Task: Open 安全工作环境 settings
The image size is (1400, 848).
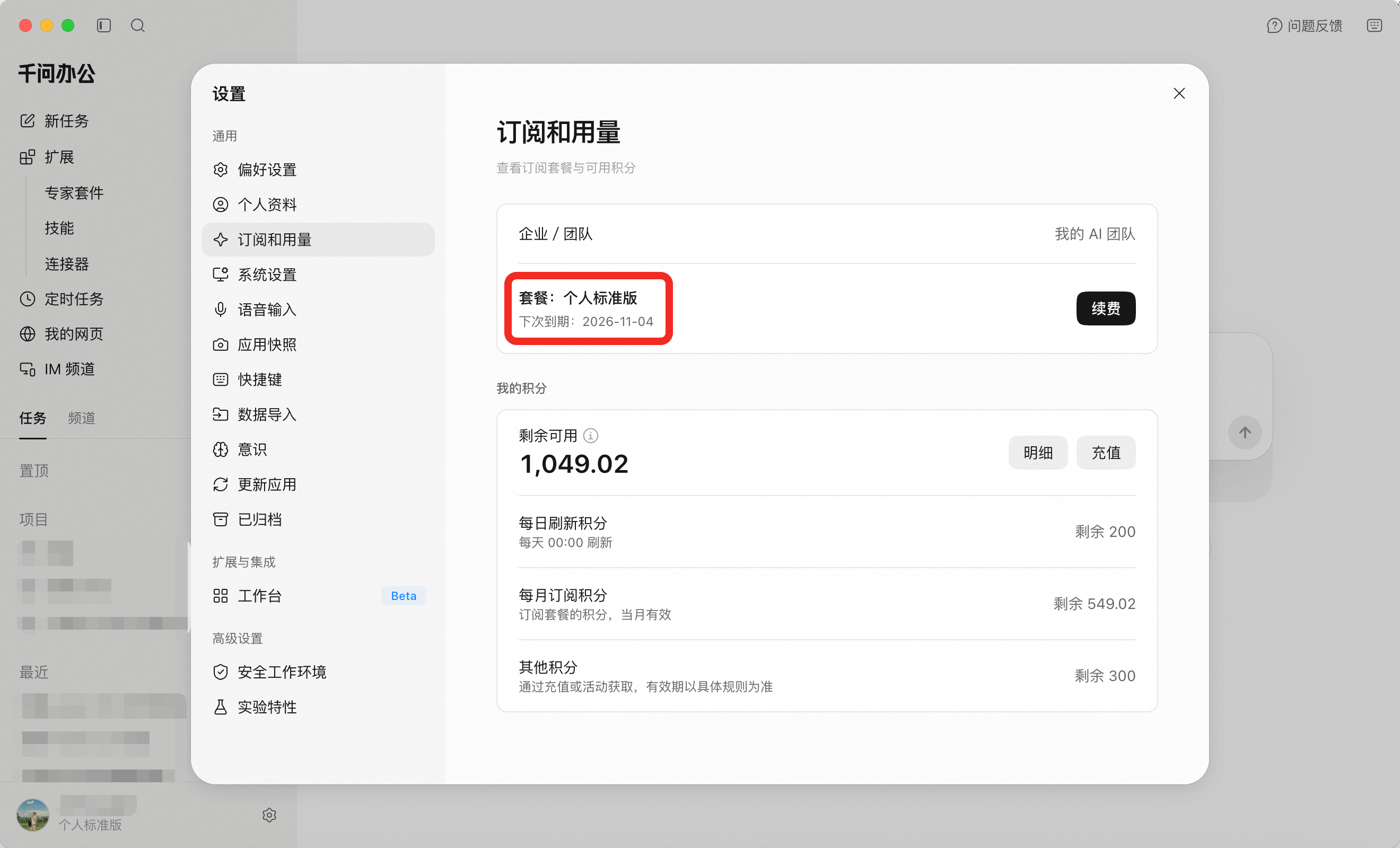Action: coord(318,672)
